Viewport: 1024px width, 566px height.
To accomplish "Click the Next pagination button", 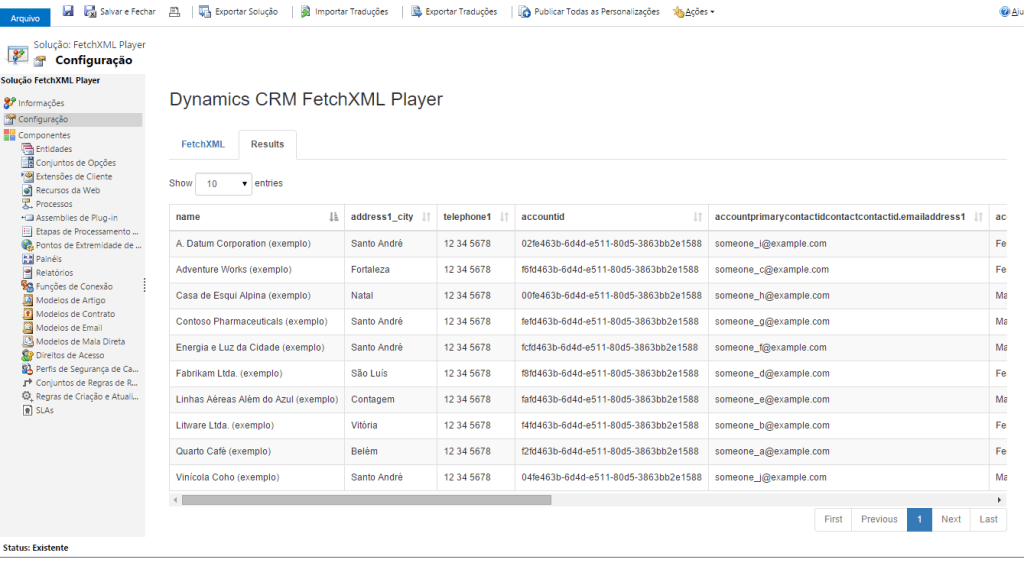I will tap(951, 520).
